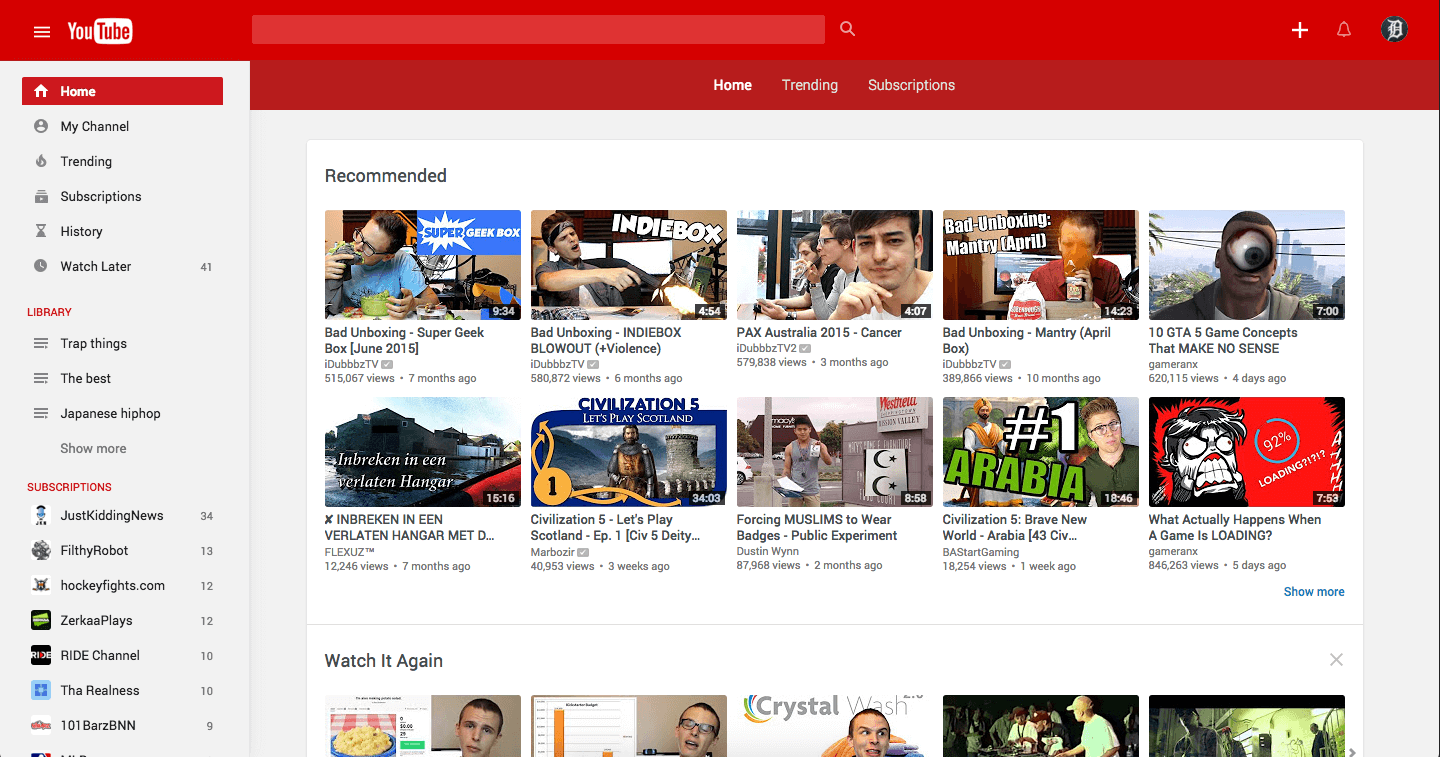The height and width of the screenshot is (757, 1440).
Task: Click in the search box
Action: 538,29
